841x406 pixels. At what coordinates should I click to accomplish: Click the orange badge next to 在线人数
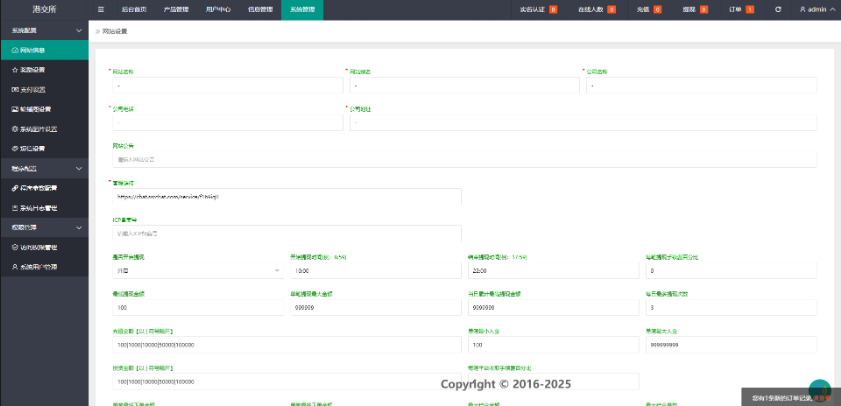pos(611,10)
